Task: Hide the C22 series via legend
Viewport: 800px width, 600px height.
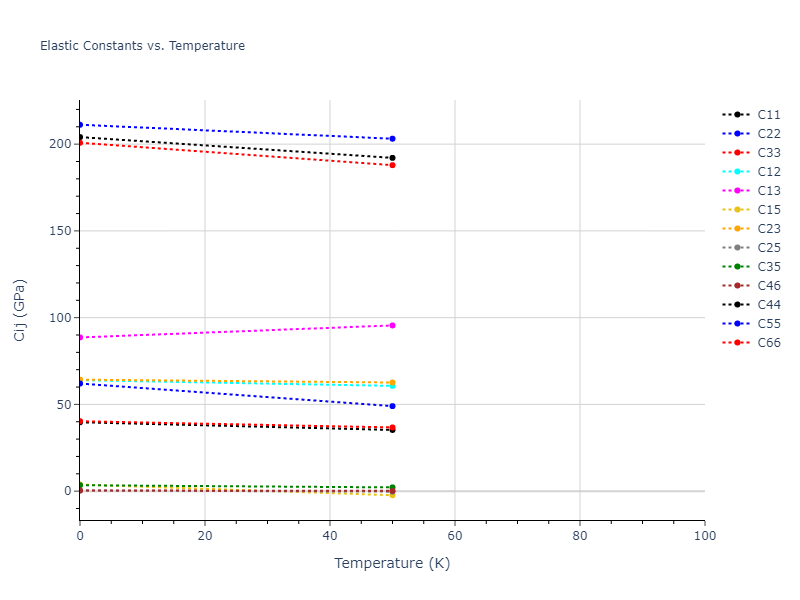Action: [x=768, y=134]
